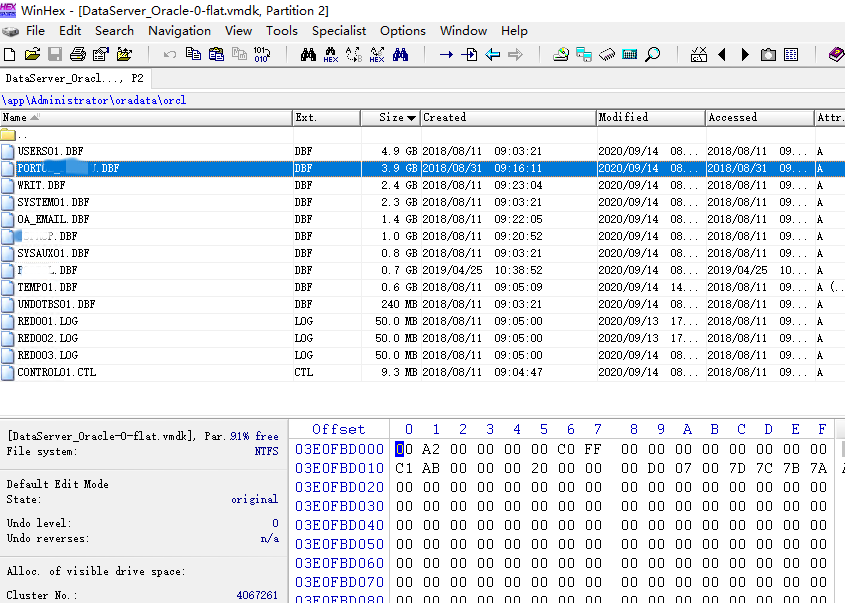
Task: Click the Print icon in toolbar
Action: coord(78,54)
